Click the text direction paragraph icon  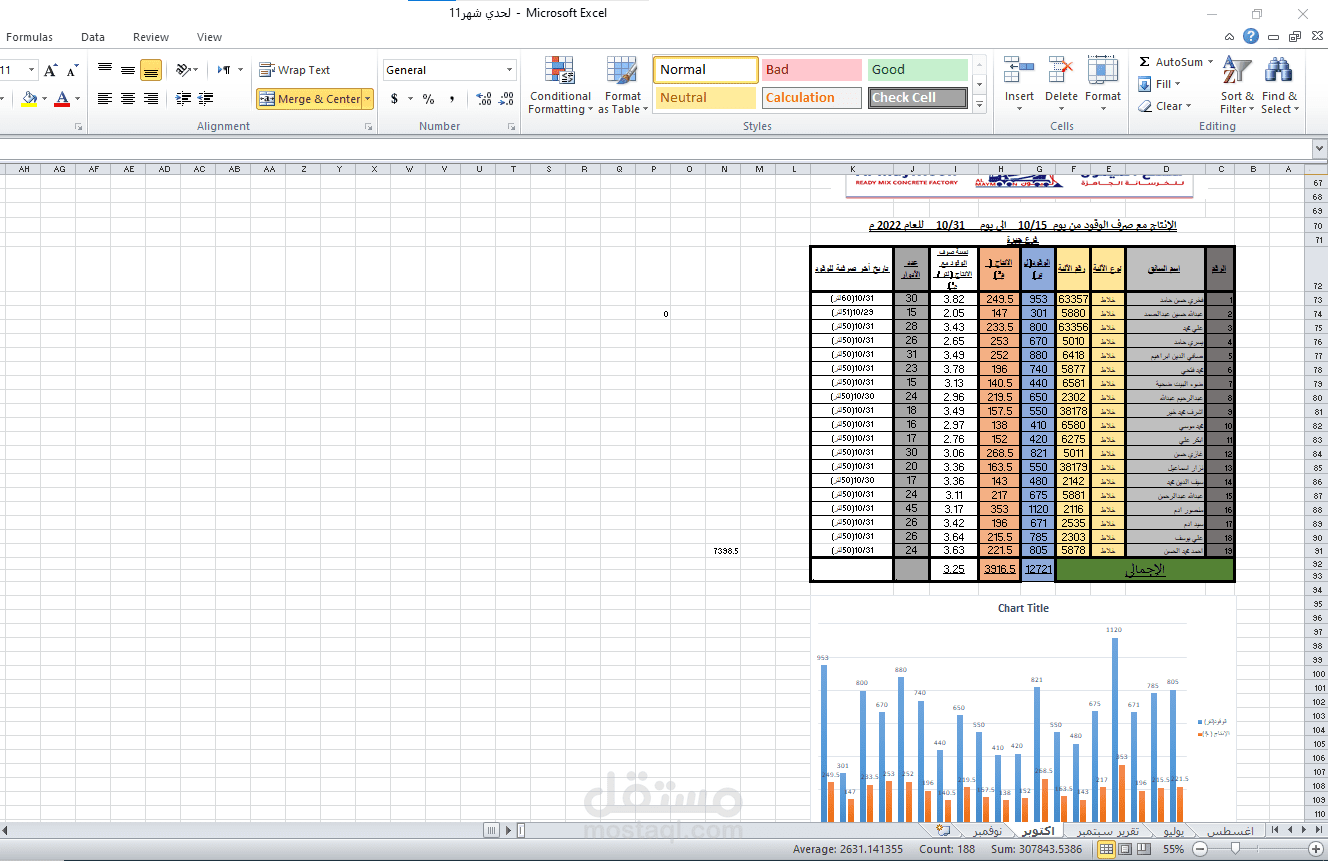225,70
